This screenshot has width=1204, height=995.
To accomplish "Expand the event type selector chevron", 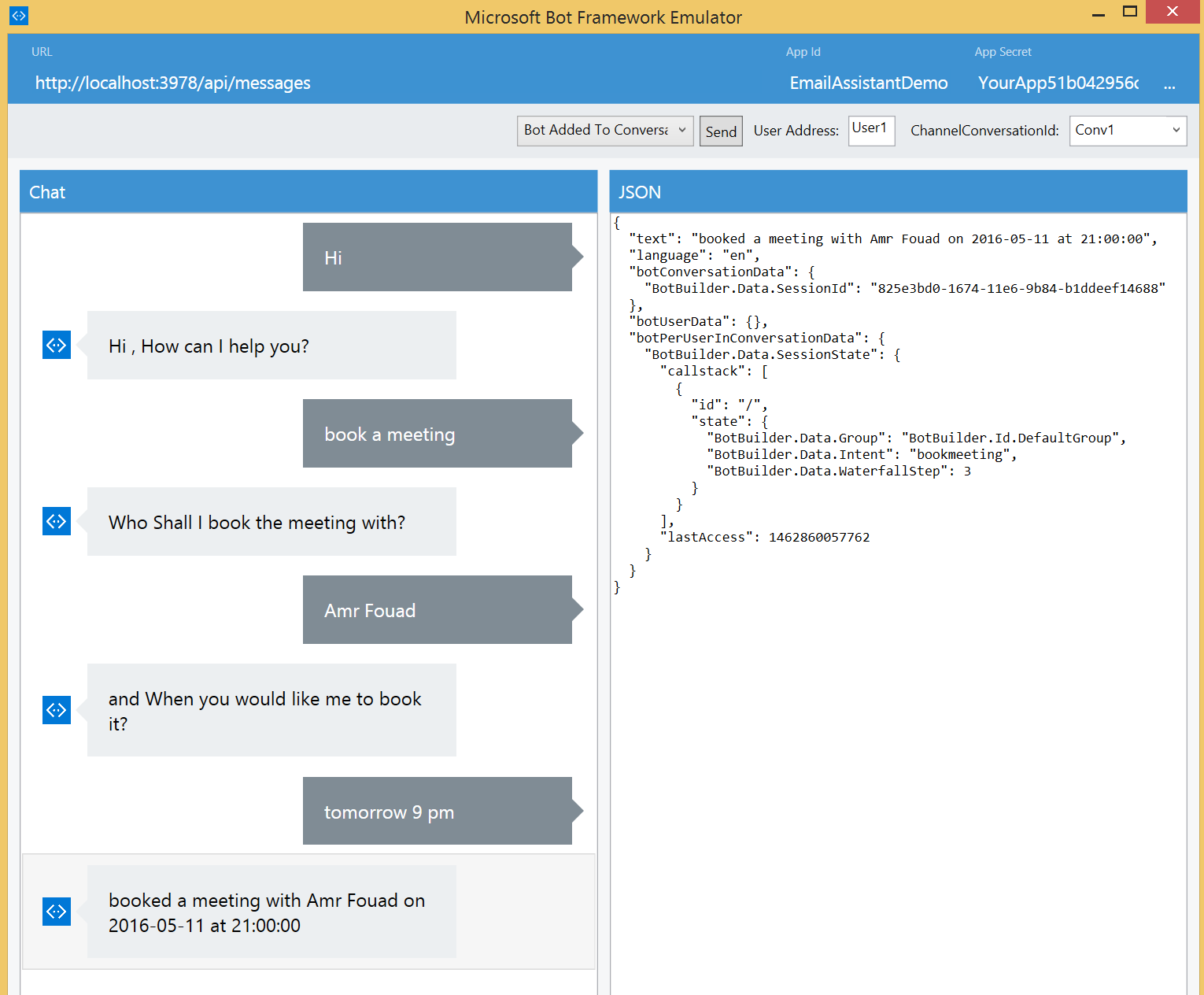I will 681,130.
